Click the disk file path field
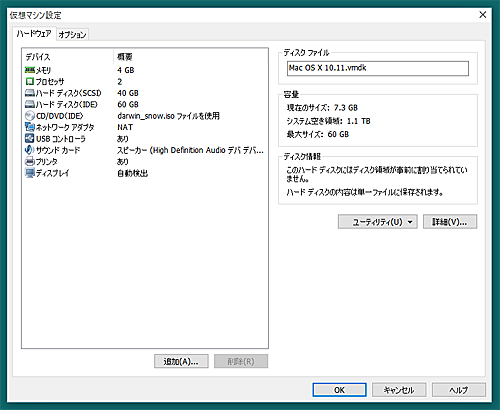The width and height of the screenshot is (500, 410). coord(378,68)
